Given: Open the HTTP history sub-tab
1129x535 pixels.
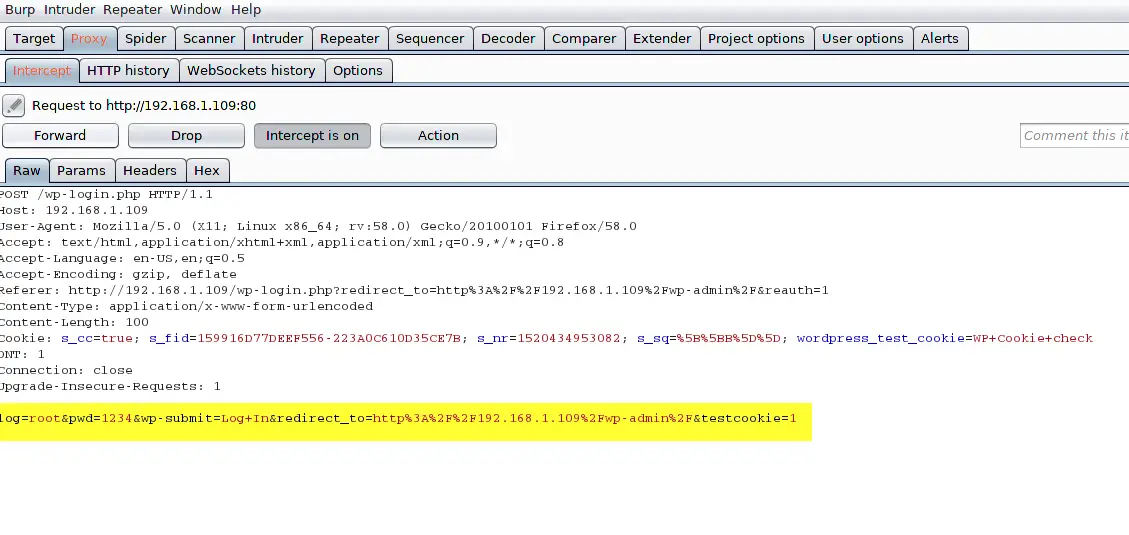Looking at the screenshot, I should click(x=128, y=71).
